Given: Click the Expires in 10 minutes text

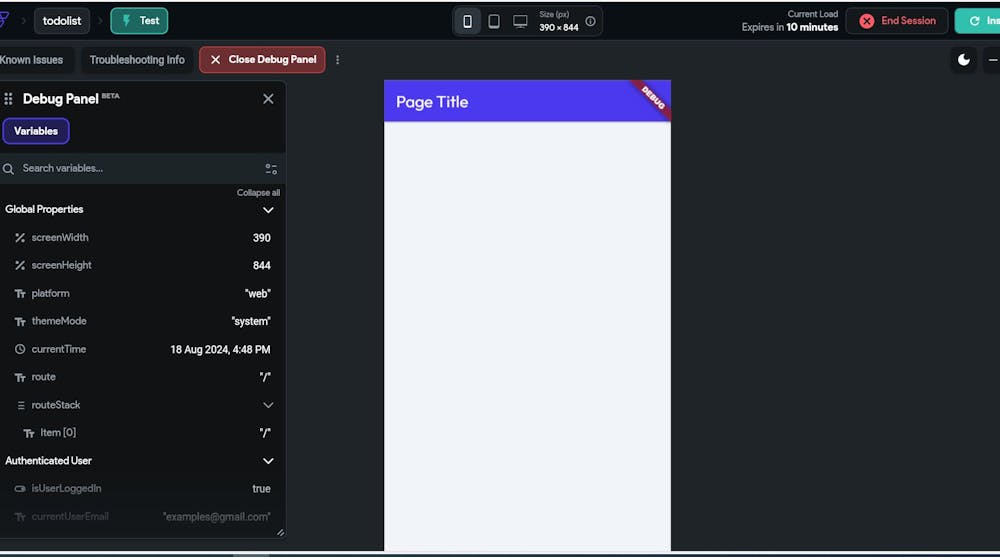Looking at the screenshot, I should pyautogui.click(x=790, y=27).
